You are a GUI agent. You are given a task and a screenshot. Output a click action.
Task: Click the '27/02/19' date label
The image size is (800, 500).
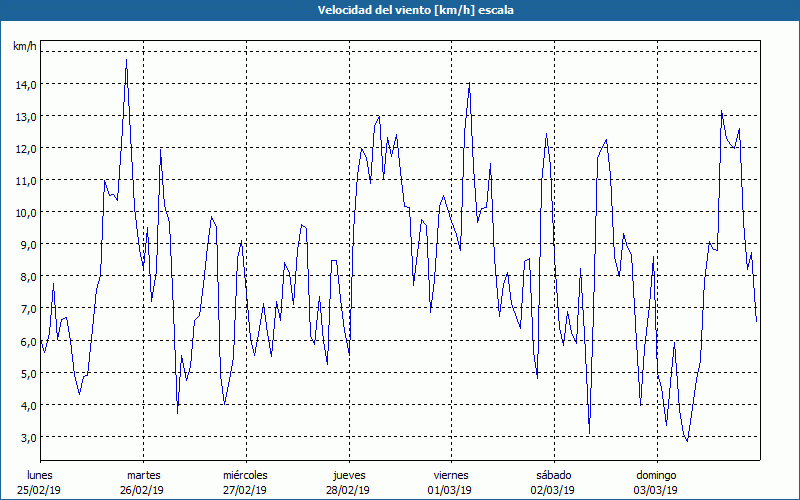click(245, 490)
